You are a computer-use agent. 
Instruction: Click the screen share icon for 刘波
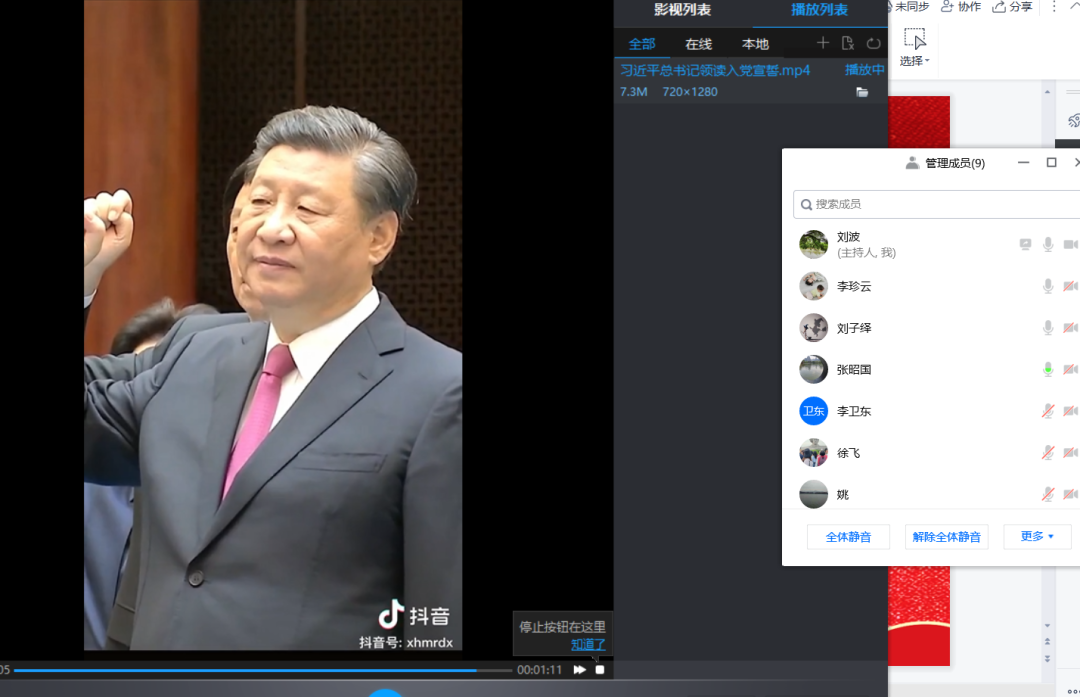1025,244
